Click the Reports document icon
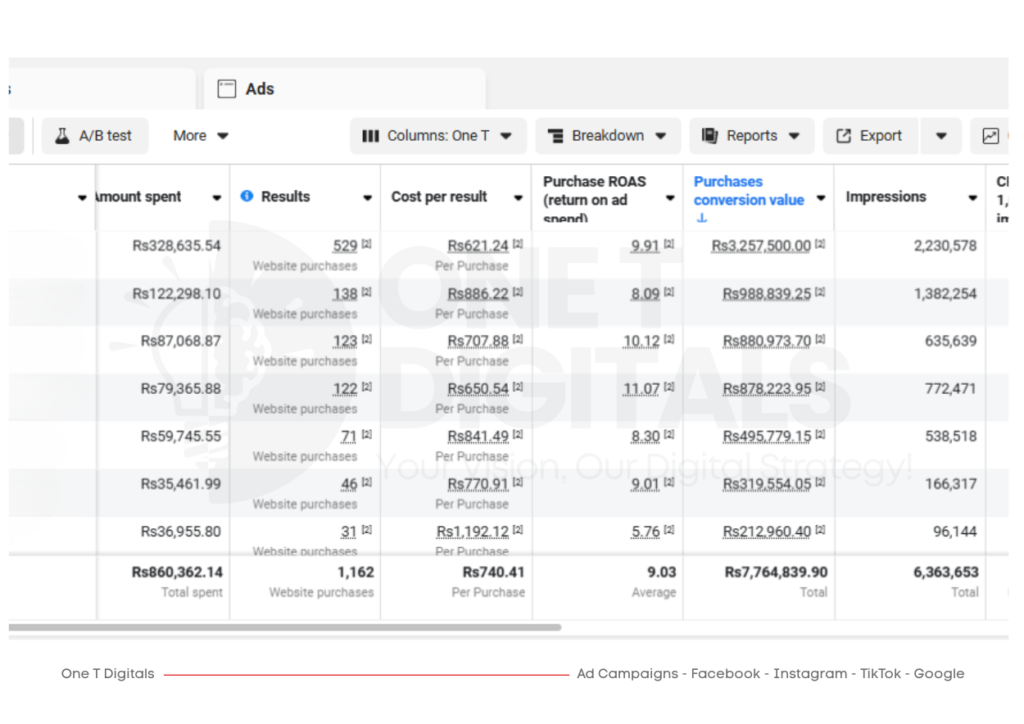 [710, 136]
